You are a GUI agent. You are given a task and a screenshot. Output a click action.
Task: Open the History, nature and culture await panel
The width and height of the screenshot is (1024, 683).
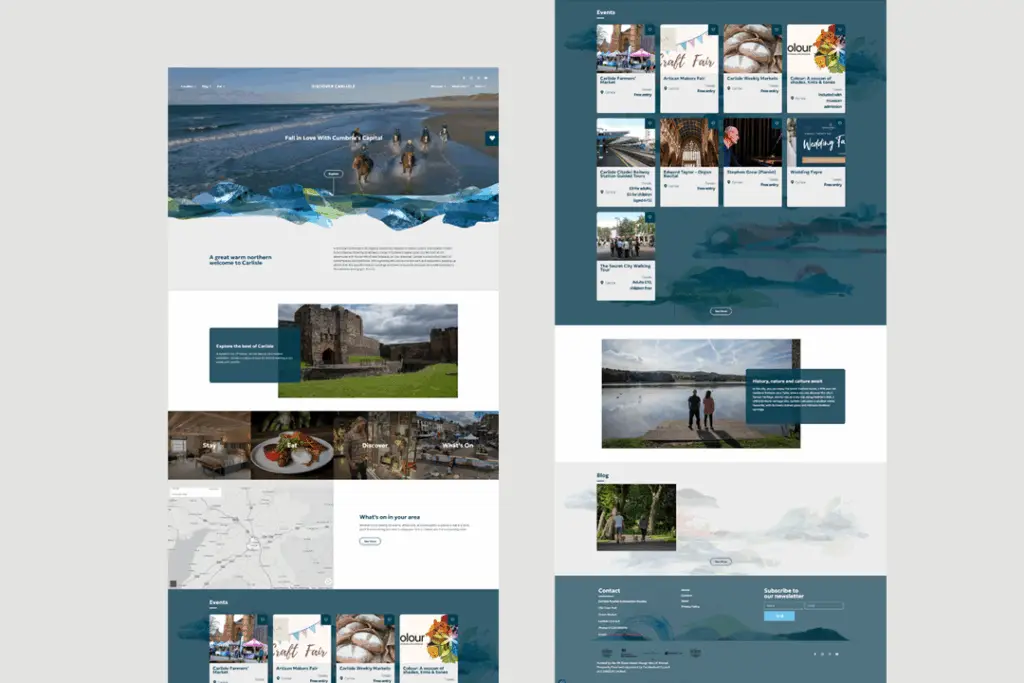click(x=795, y=396)
